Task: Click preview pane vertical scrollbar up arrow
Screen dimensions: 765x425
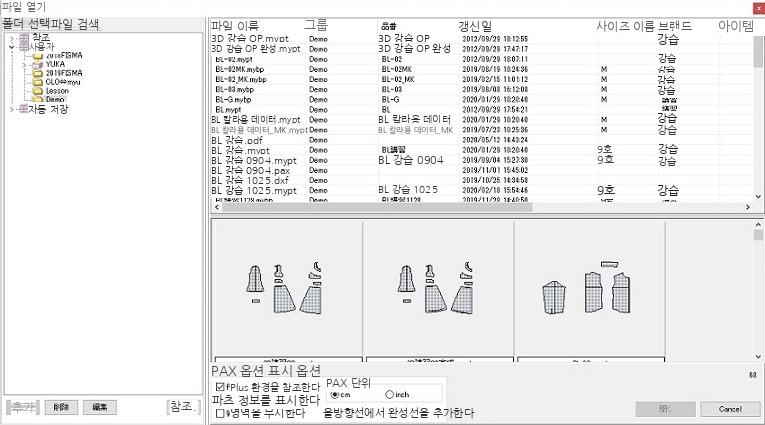Action: [758, 224]
